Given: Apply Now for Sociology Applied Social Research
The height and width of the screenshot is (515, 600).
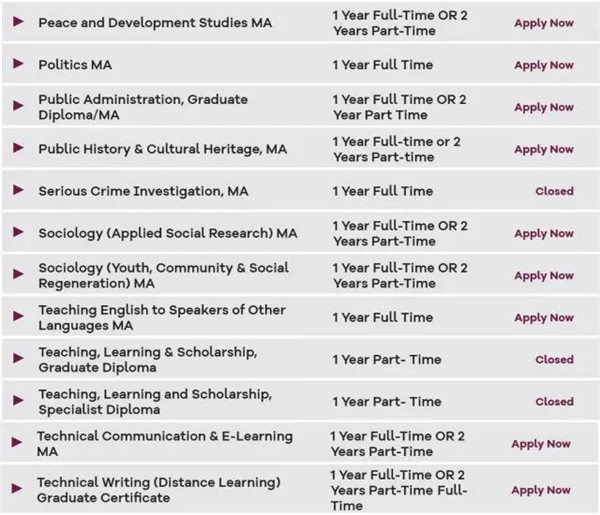Looking at the screenshot, I should coord(543,233).
